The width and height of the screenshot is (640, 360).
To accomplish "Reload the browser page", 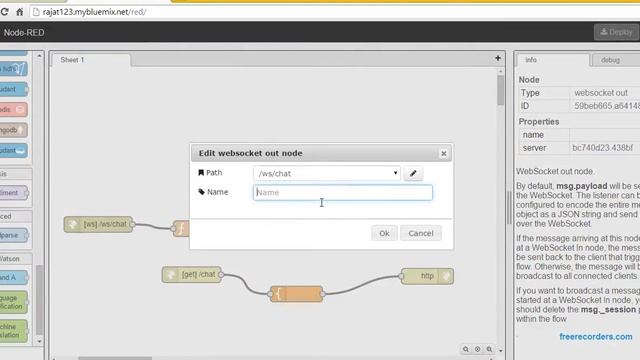I will click(4, 12).
